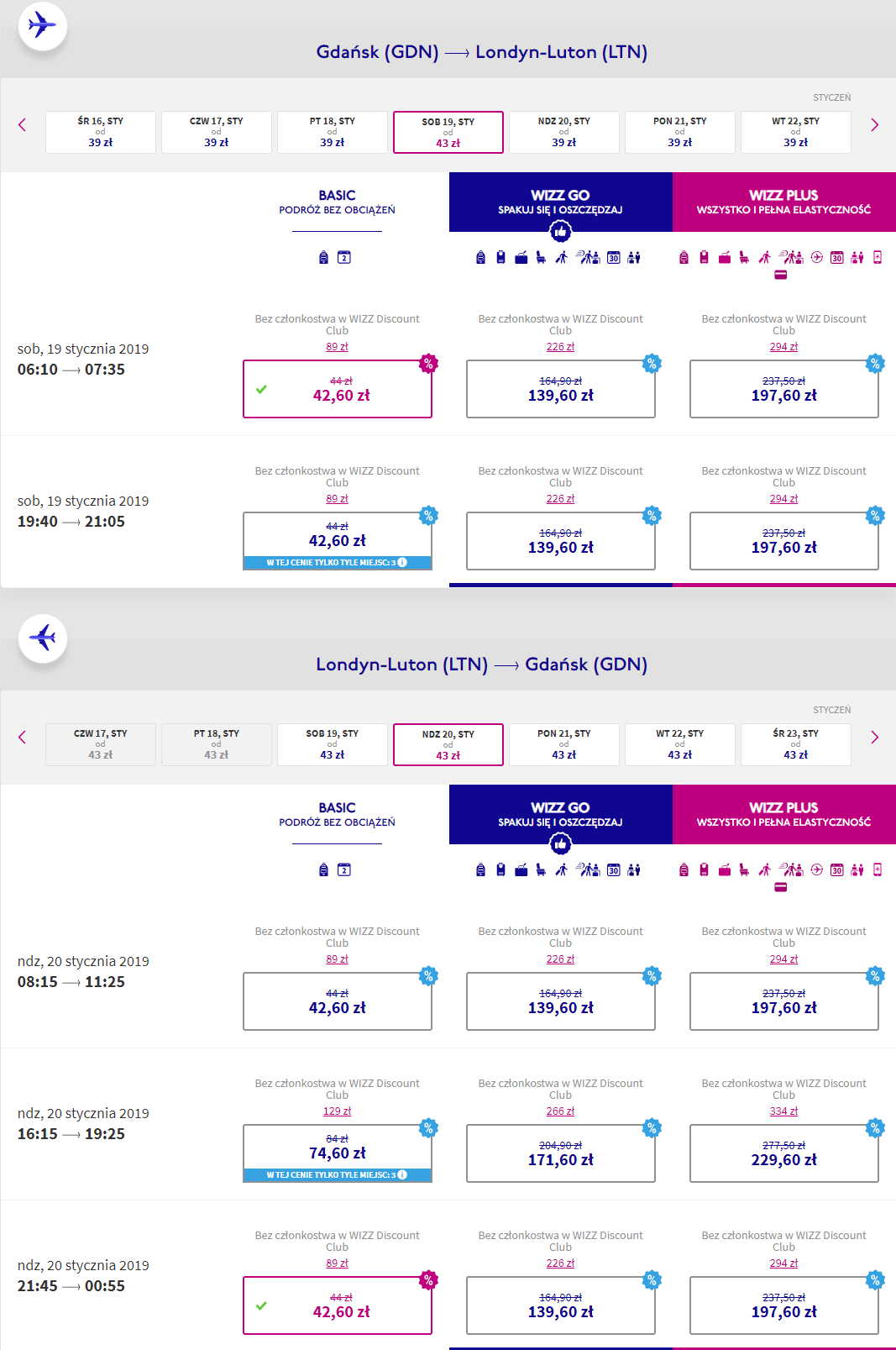
Task: Open the 266 zł non-member price link for 16:15 flight
Action: [x=561, y=1111]
